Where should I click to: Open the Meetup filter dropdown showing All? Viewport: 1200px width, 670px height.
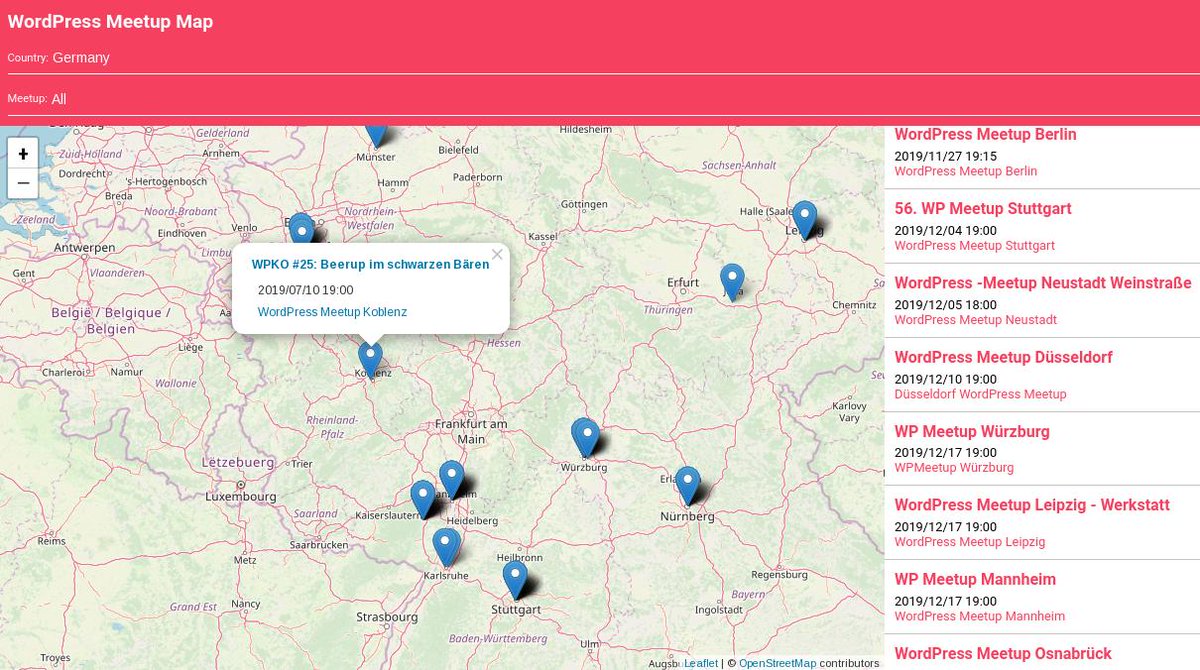point(600,99)
